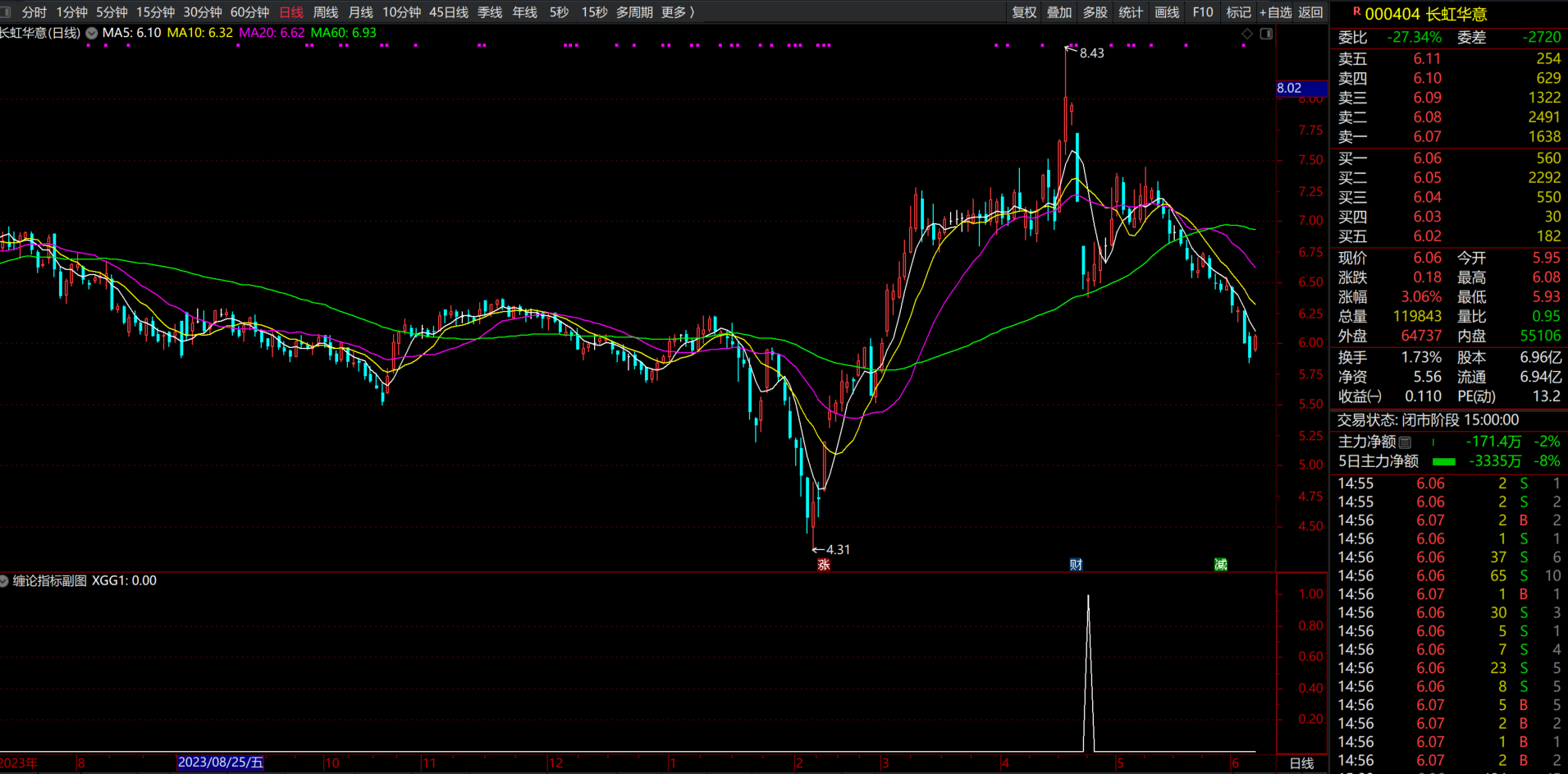Click the 买一 6.06 order book row
The width and height of the screenshot is (1568, 774).
coord(1449,158)
